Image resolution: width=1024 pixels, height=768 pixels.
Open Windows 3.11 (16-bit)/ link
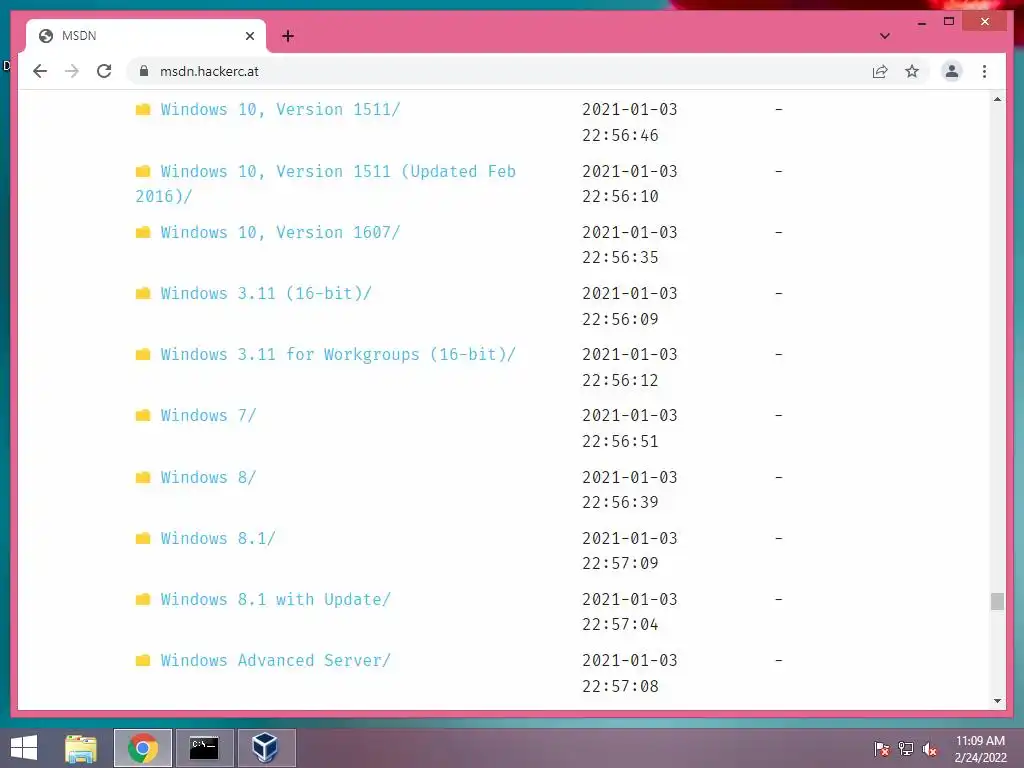266,293
